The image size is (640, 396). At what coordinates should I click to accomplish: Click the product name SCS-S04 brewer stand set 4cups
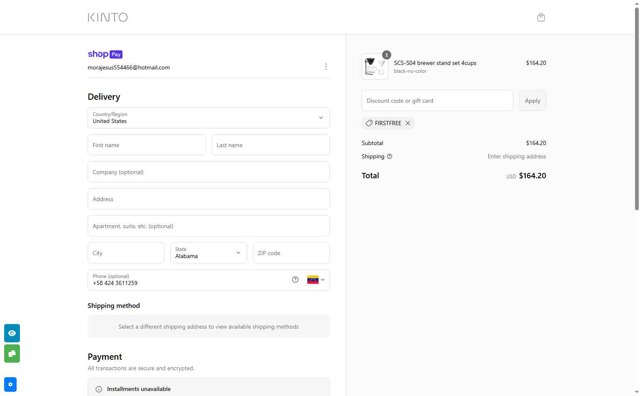coord(435,63)
